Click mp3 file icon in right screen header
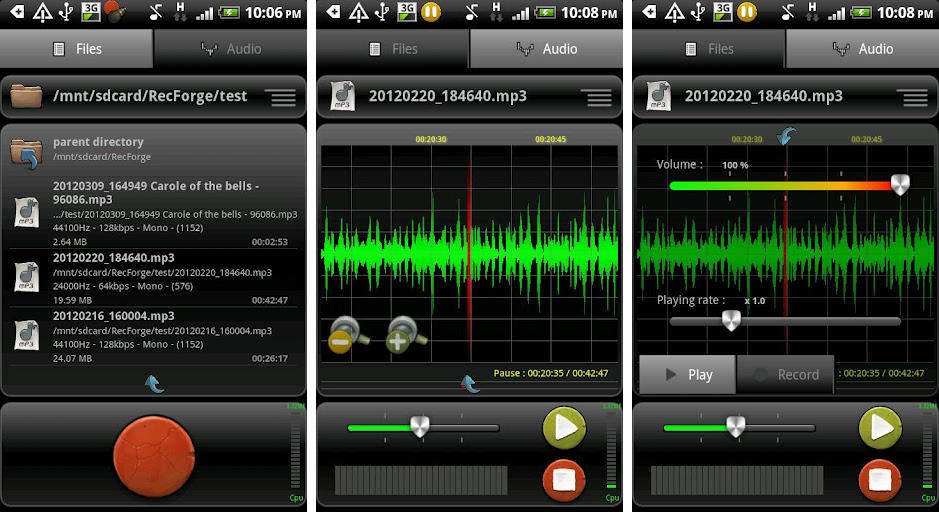 [x=659, y=96]
